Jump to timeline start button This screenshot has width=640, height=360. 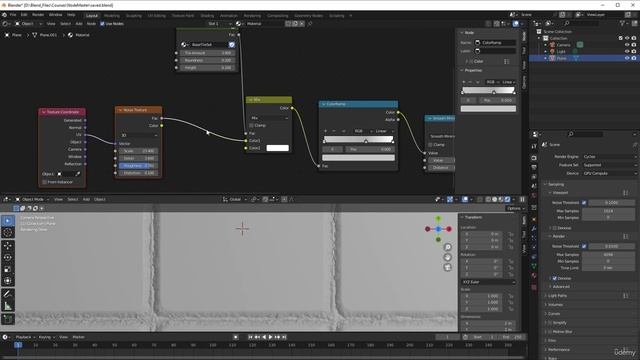(x=250, y=337)
